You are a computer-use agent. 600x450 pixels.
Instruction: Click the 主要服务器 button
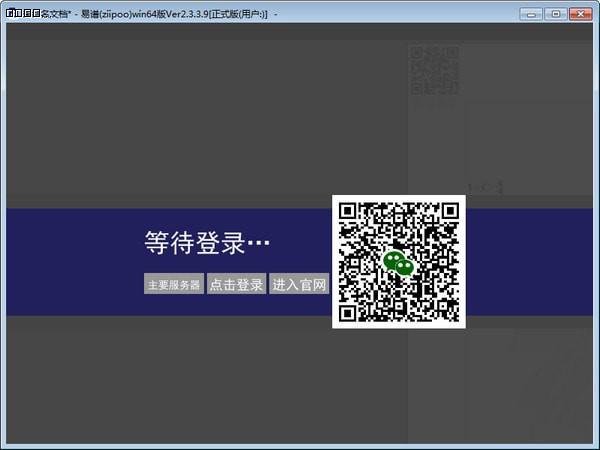pos(174,285)
